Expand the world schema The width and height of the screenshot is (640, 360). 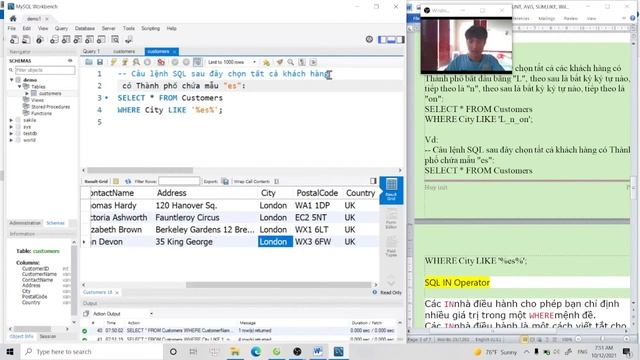pyautogui.click(x=11, y=140)
